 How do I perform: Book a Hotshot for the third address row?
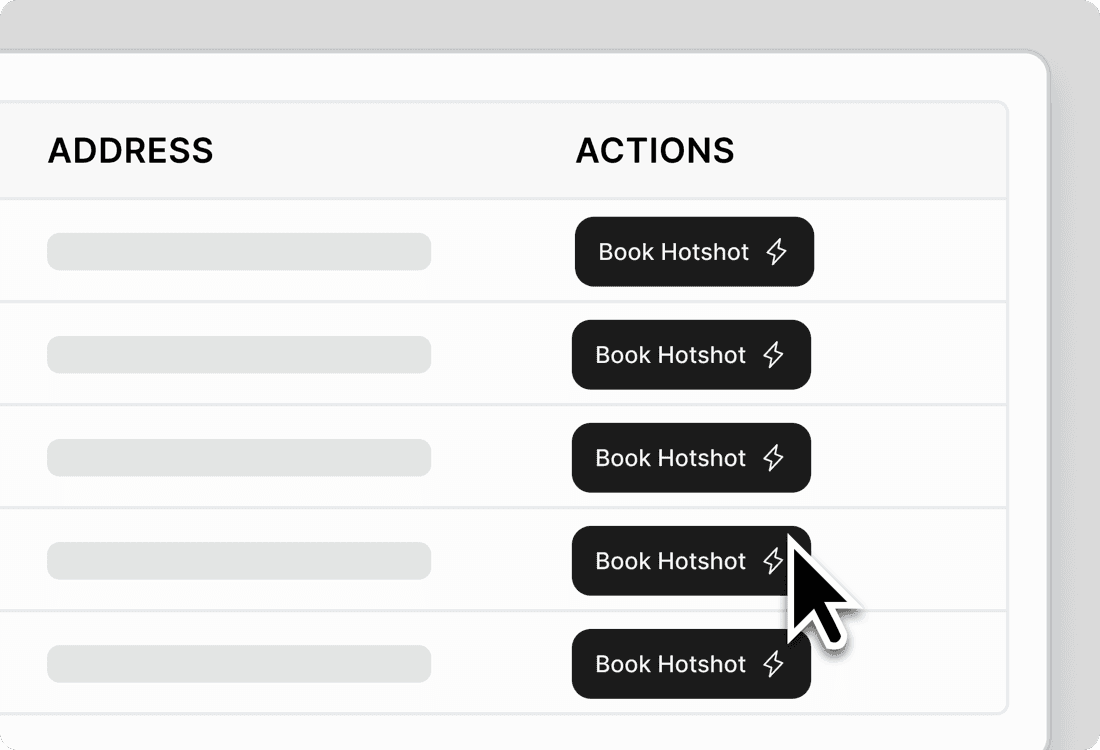coord(691,458)
